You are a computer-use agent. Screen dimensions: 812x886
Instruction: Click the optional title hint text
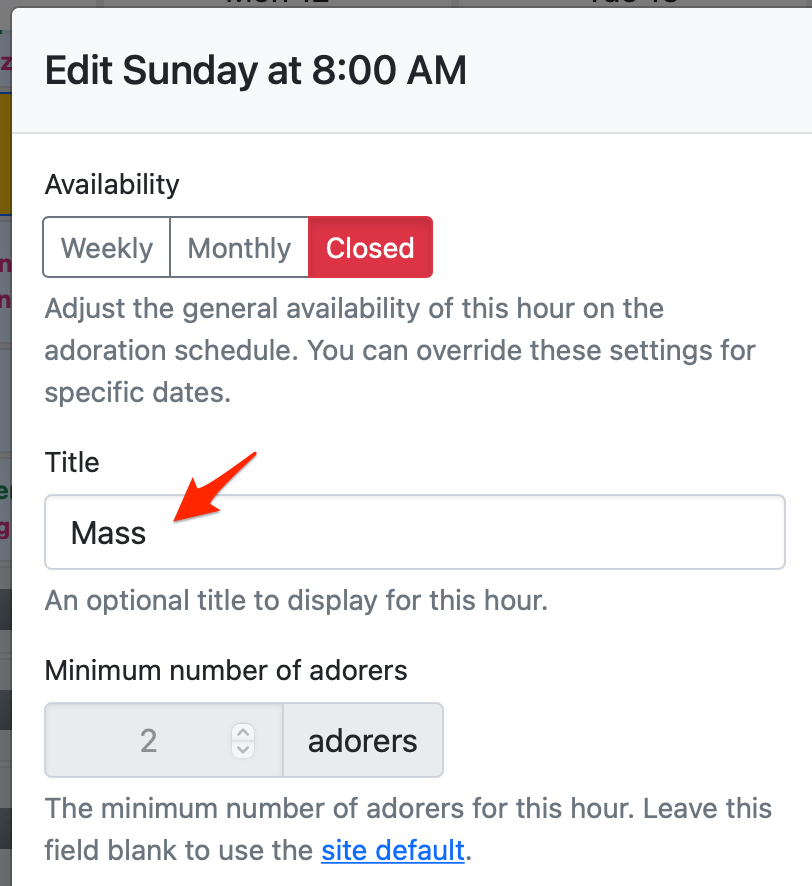click(296, 601)
